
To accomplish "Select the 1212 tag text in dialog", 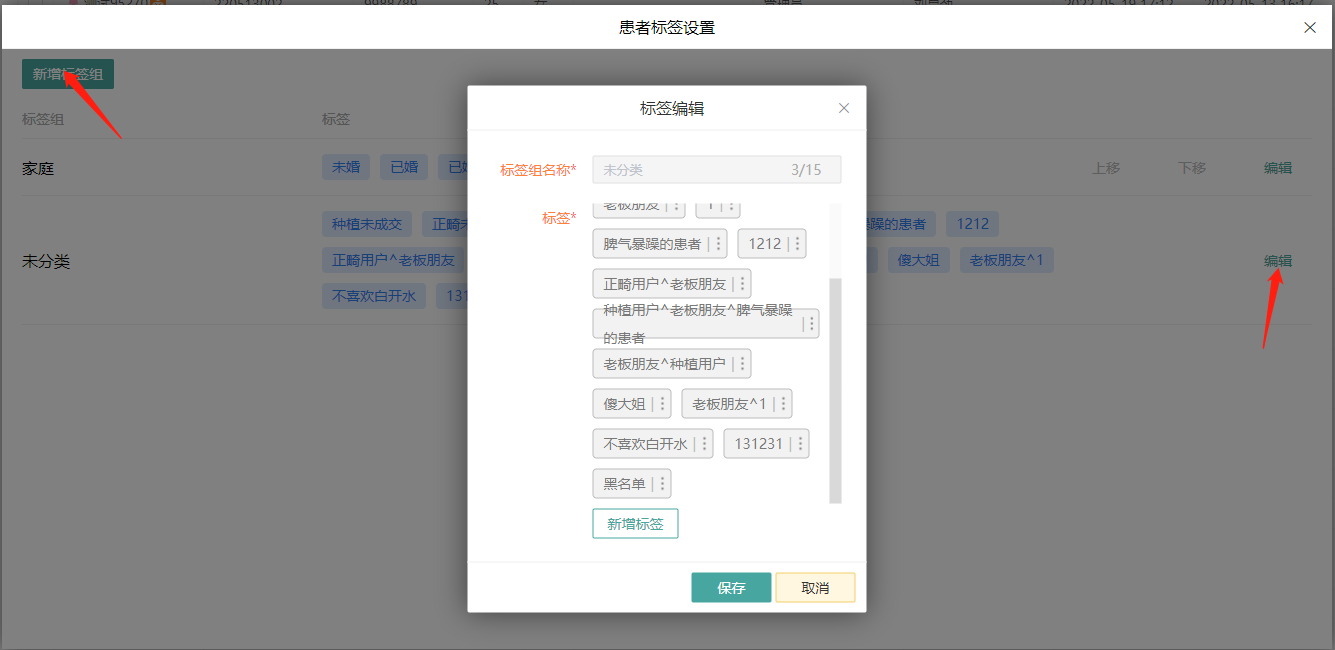I will [x=765, y=244].
